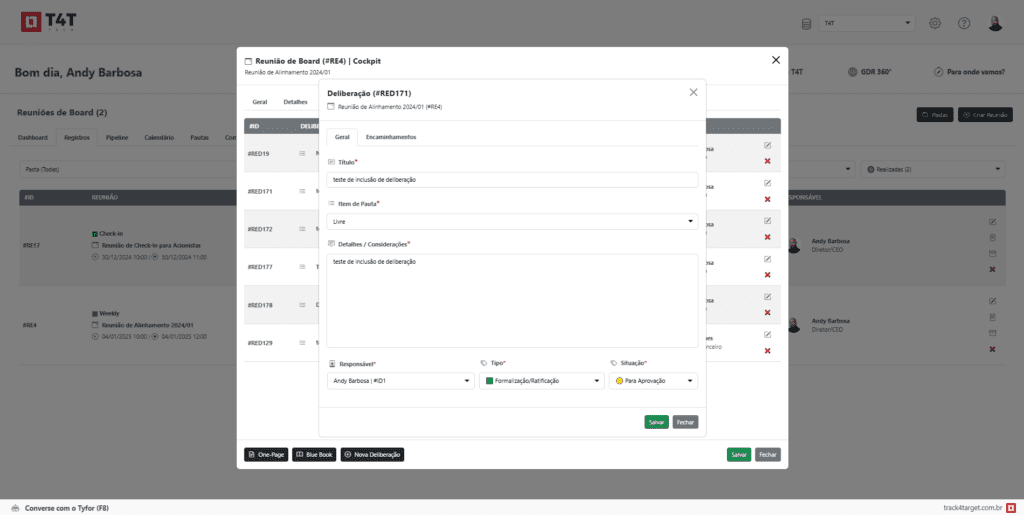Click the Título input field
1024x515 pixels.
(512, 180)
